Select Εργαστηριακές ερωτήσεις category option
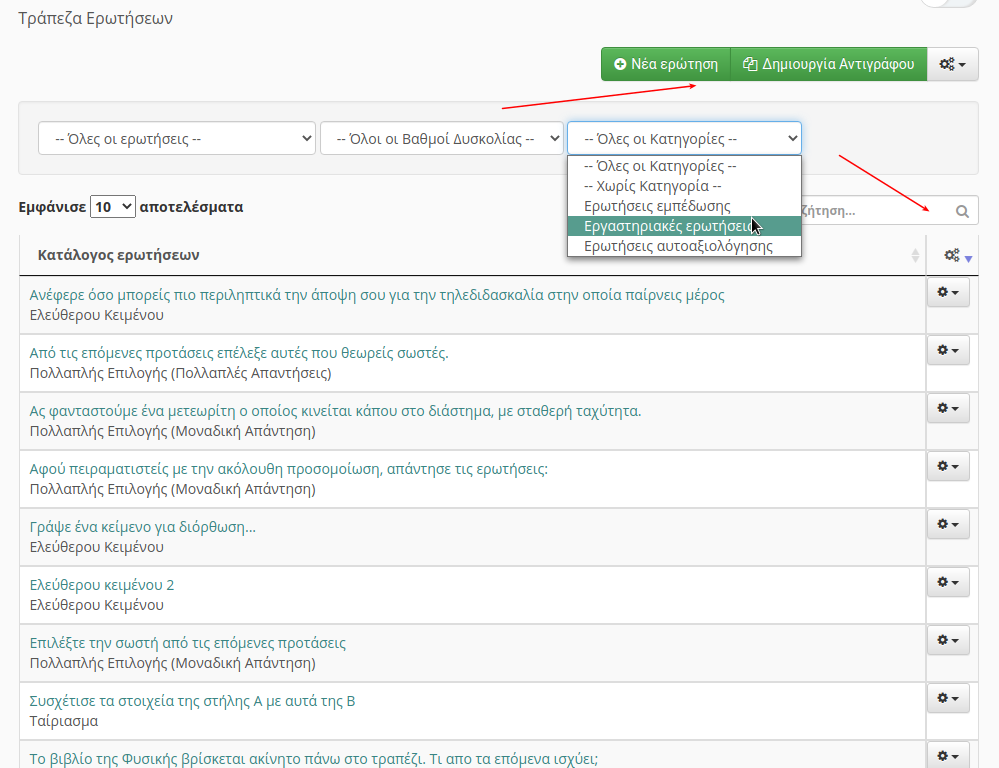 pos(684,226)
